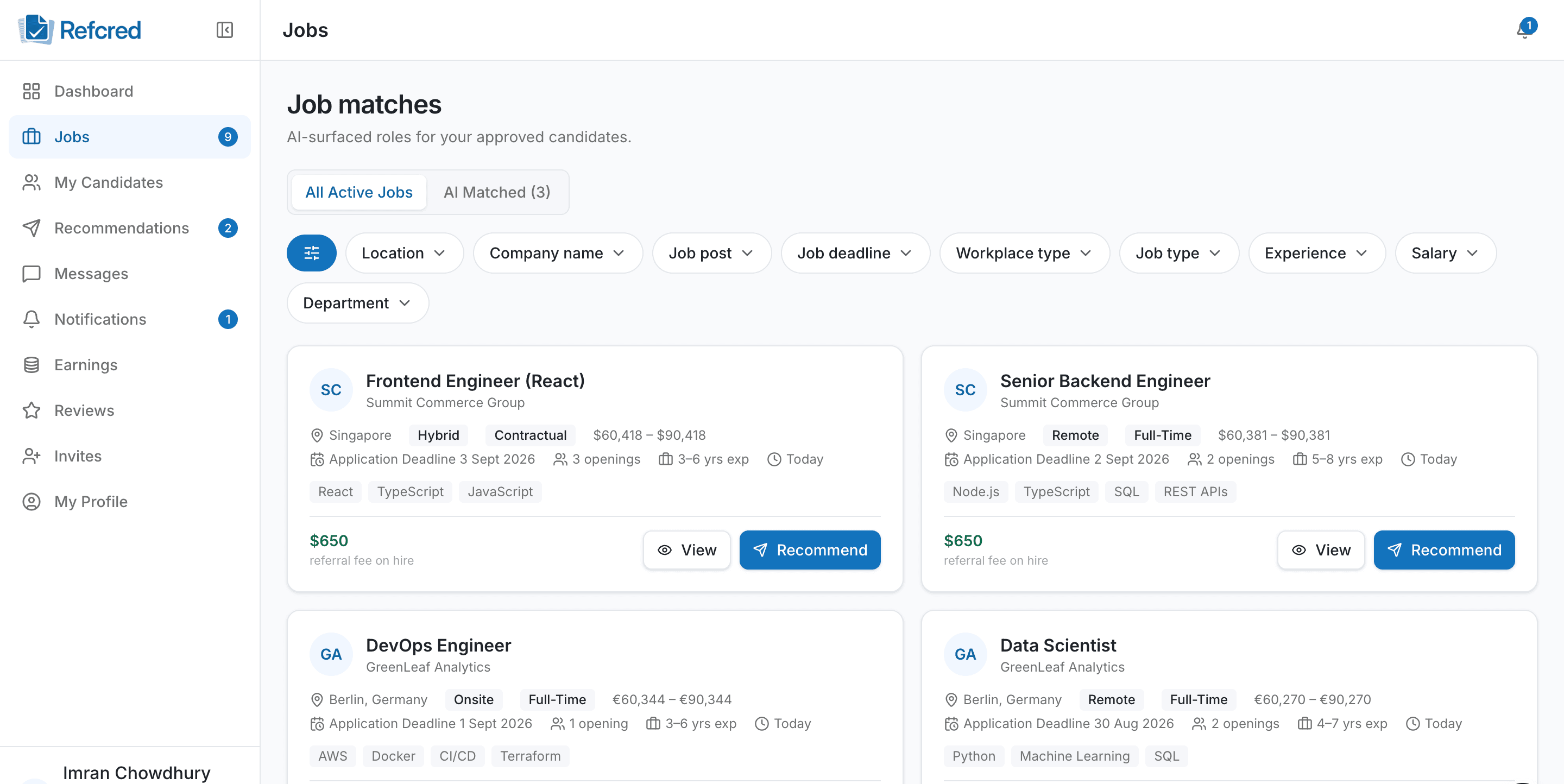The height and width of the screenshot is (784, 1564).
Task: Click the My Profile avatar icon
Action: (31, 501)
